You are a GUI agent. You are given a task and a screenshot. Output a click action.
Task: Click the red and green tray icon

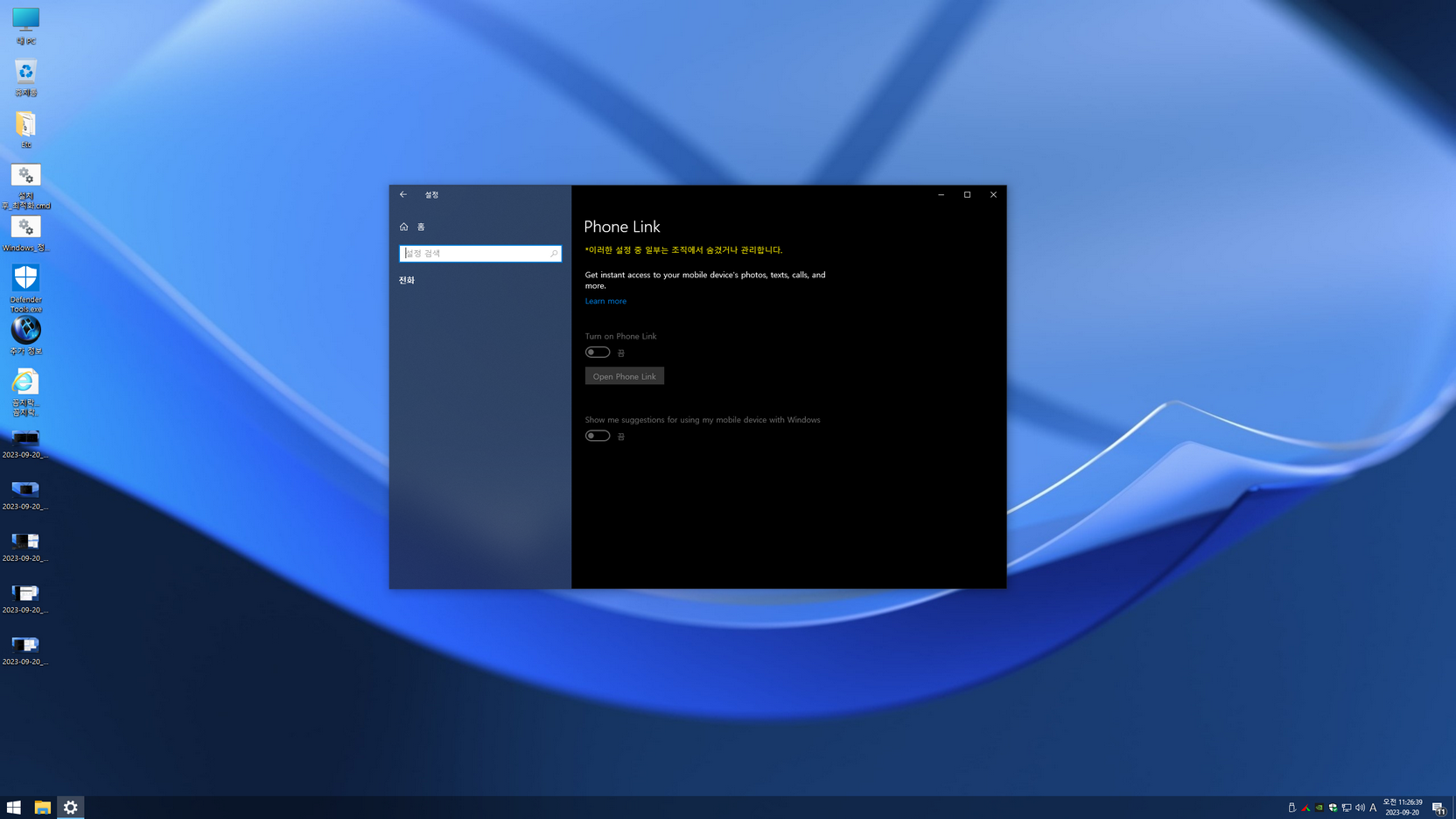pos(1306,808)
